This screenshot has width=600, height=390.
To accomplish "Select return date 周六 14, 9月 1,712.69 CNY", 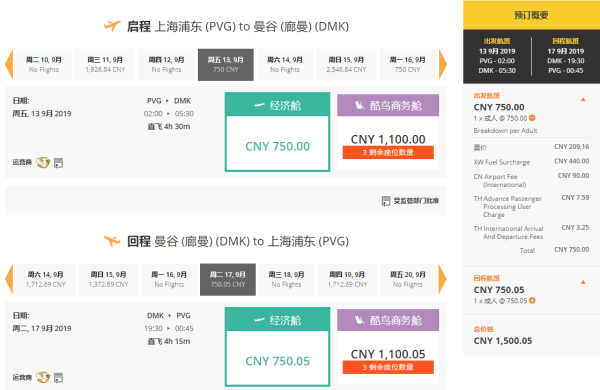I will 46,279.
